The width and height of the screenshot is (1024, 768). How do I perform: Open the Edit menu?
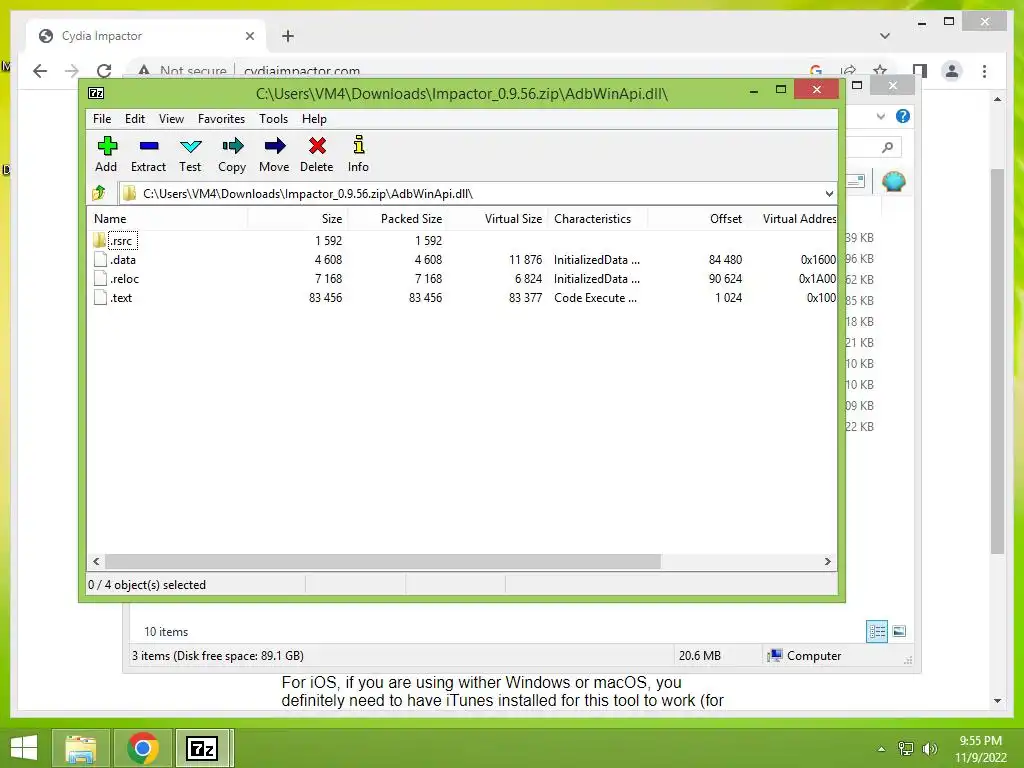135,119
